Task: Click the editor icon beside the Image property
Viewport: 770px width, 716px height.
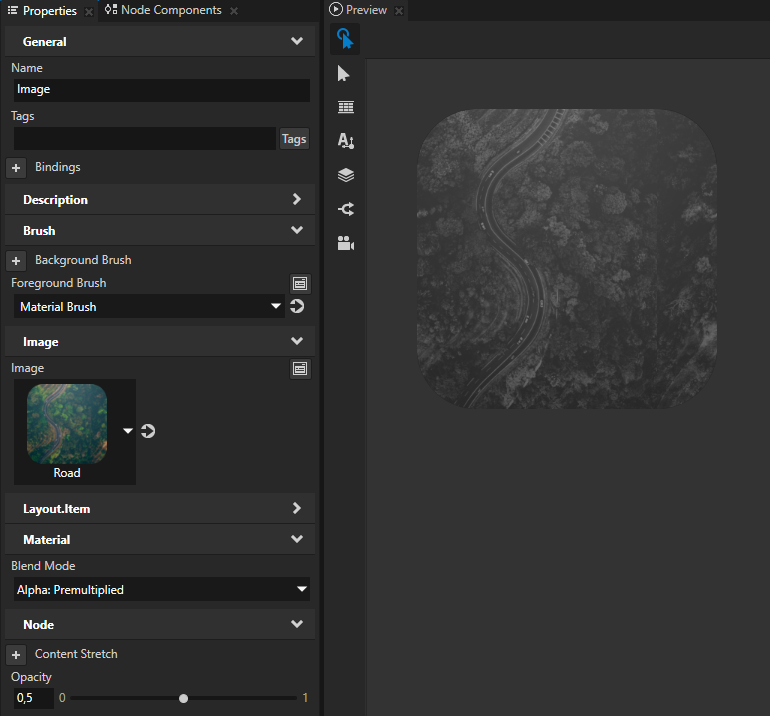Action: click(300, 369)
